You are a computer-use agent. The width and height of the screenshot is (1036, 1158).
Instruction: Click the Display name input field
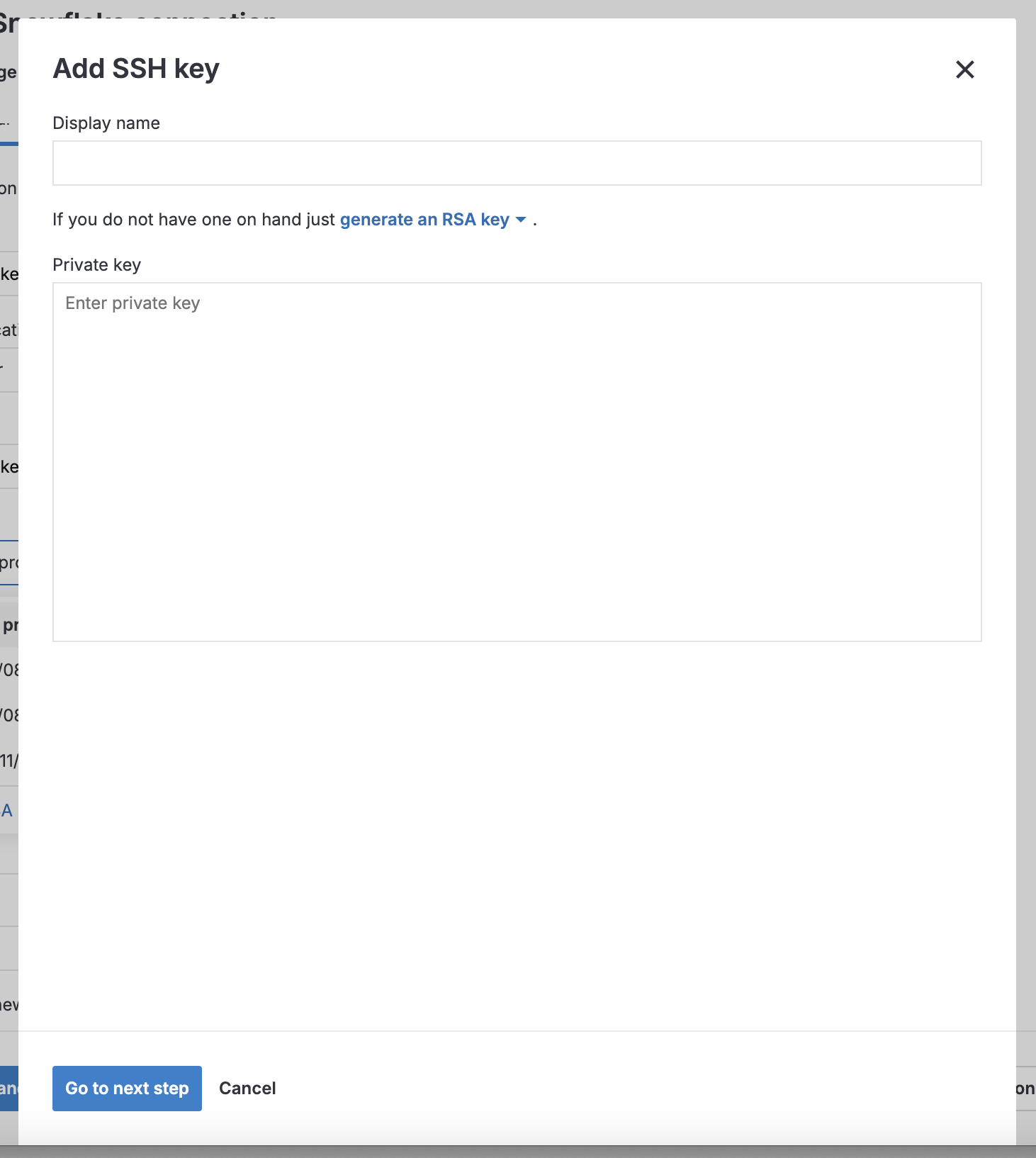tap(517, 163)
